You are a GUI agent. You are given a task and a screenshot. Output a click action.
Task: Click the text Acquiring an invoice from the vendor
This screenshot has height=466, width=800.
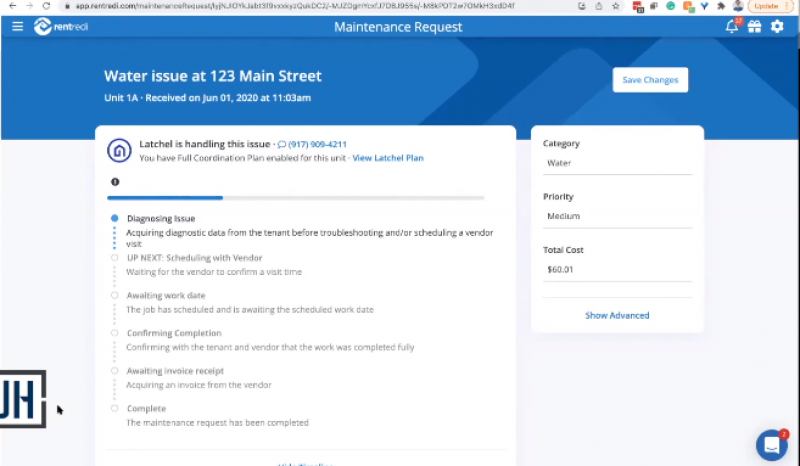click(198, 385)
